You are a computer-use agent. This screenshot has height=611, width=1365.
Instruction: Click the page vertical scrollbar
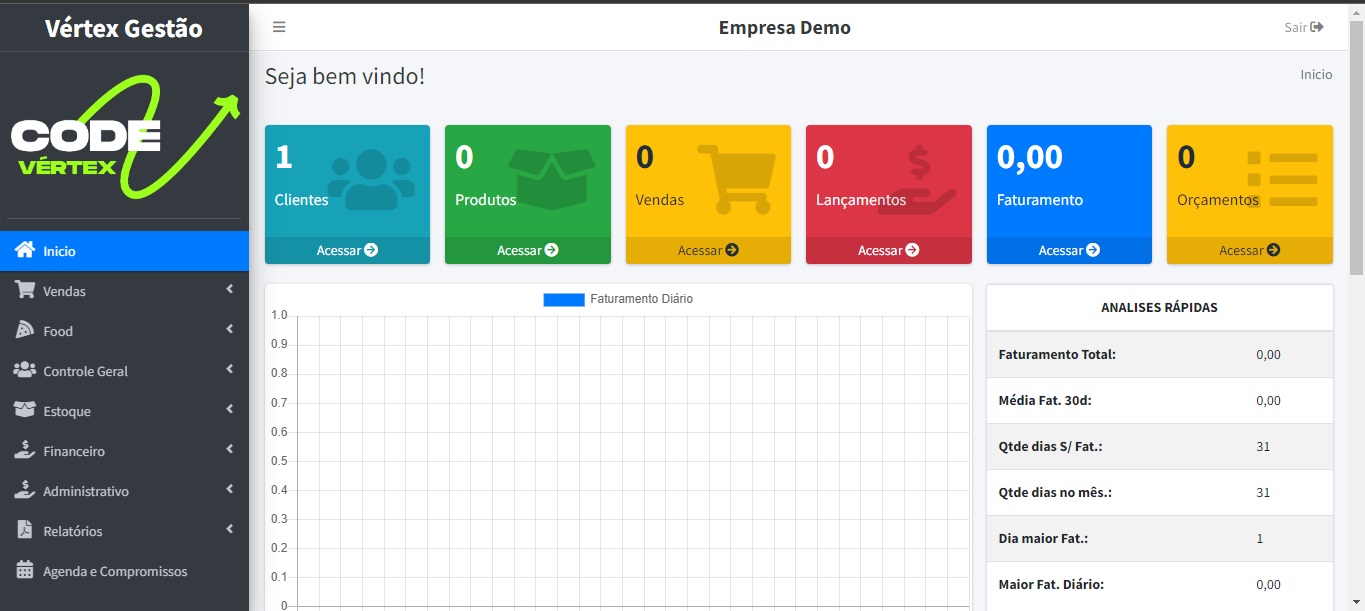[x=1356, y=150]
